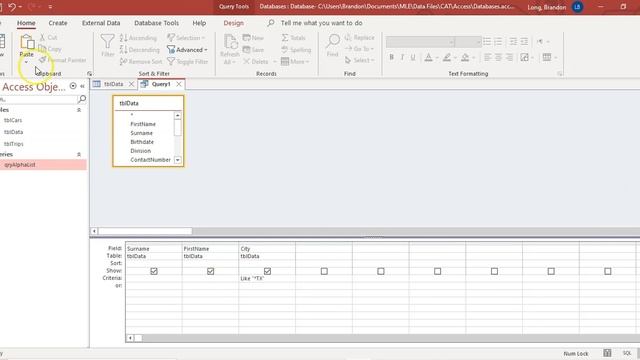Collapse navigation pane with shutter button
Viewport: 640px width, 360px height.
click(x=82, y=86)
